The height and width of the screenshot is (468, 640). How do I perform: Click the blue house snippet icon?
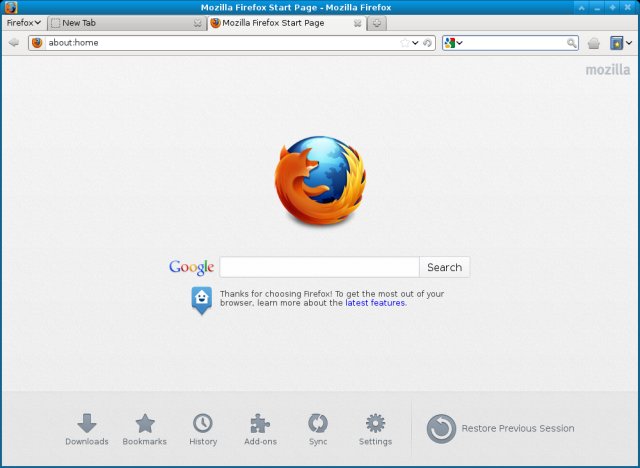point(202,301)
